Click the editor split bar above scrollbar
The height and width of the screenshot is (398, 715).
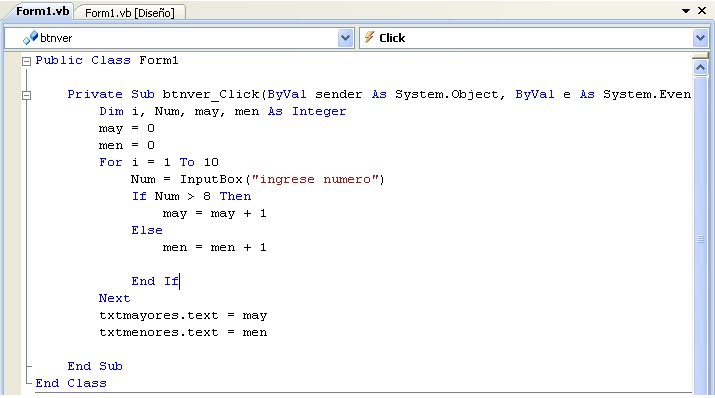700,56
